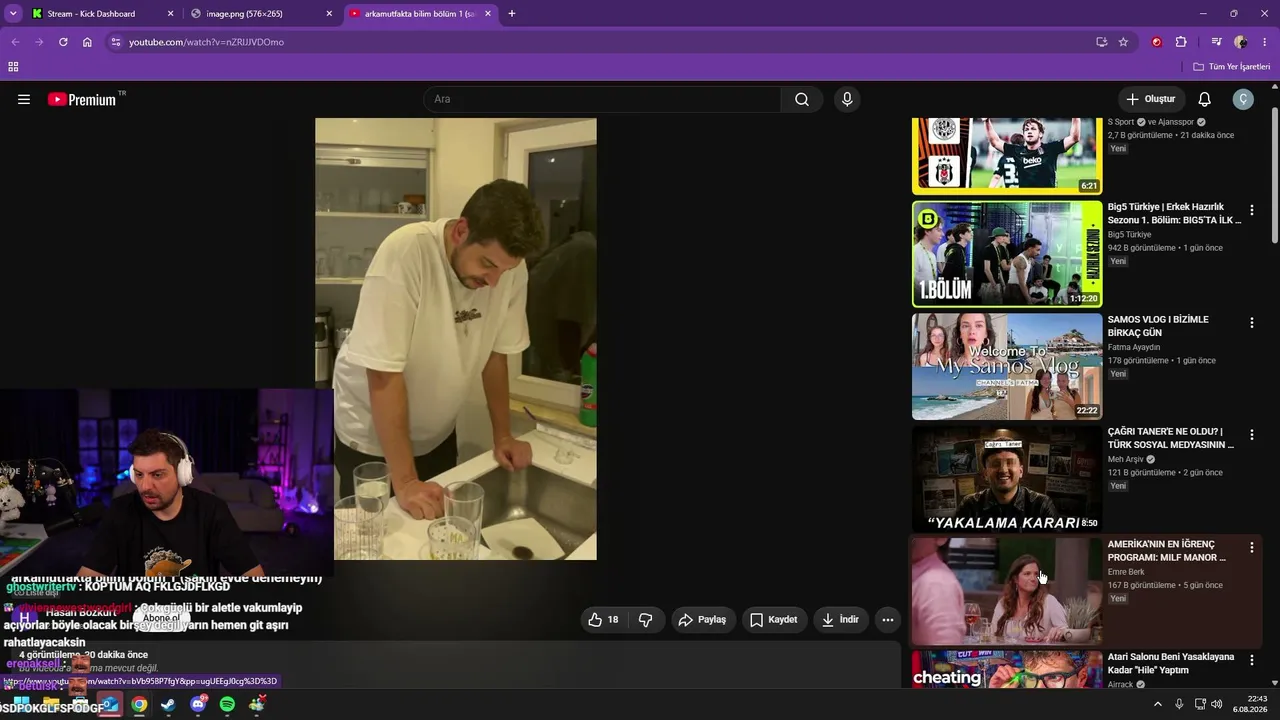Click the browser address bar URL
This screenshot has width=1280, height=720.
206,42
